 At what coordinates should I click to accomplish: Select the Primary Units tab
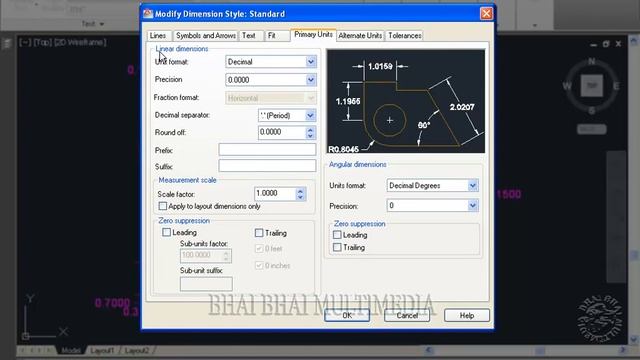pos(313,35)
